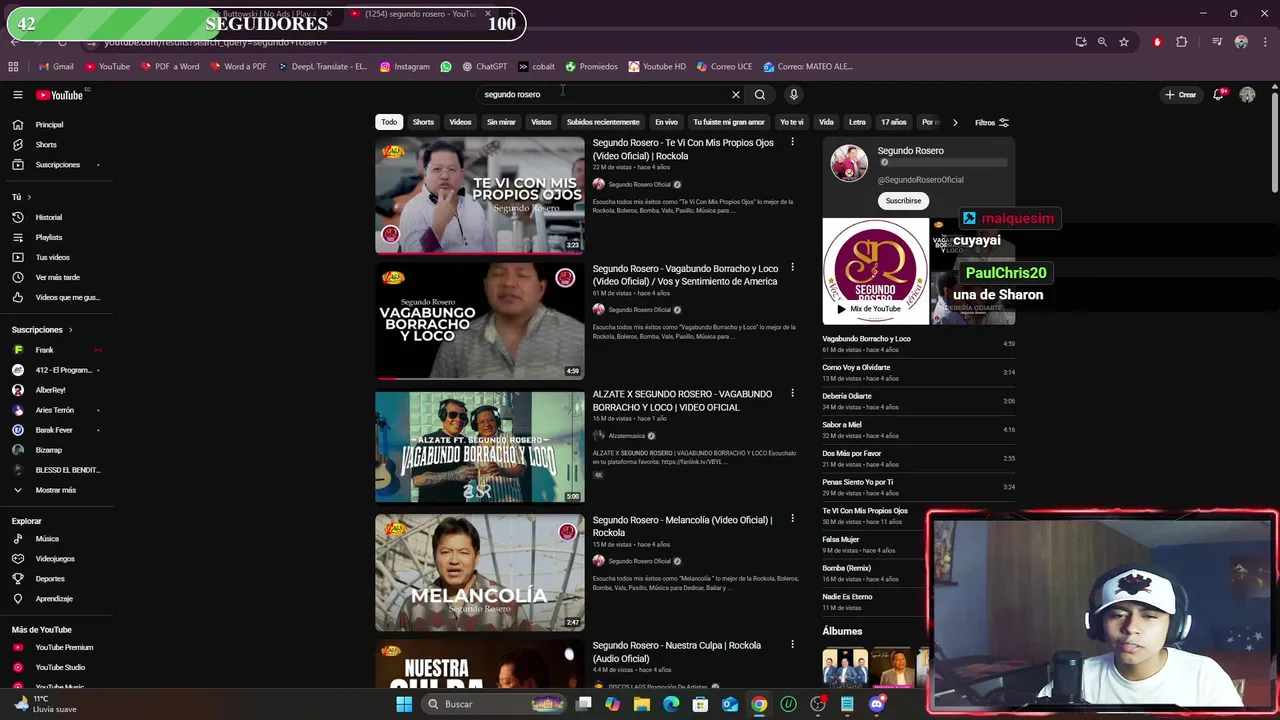Open the YouTube hamburger guide menu
1280x720 pixels.
tap(17, 95)
